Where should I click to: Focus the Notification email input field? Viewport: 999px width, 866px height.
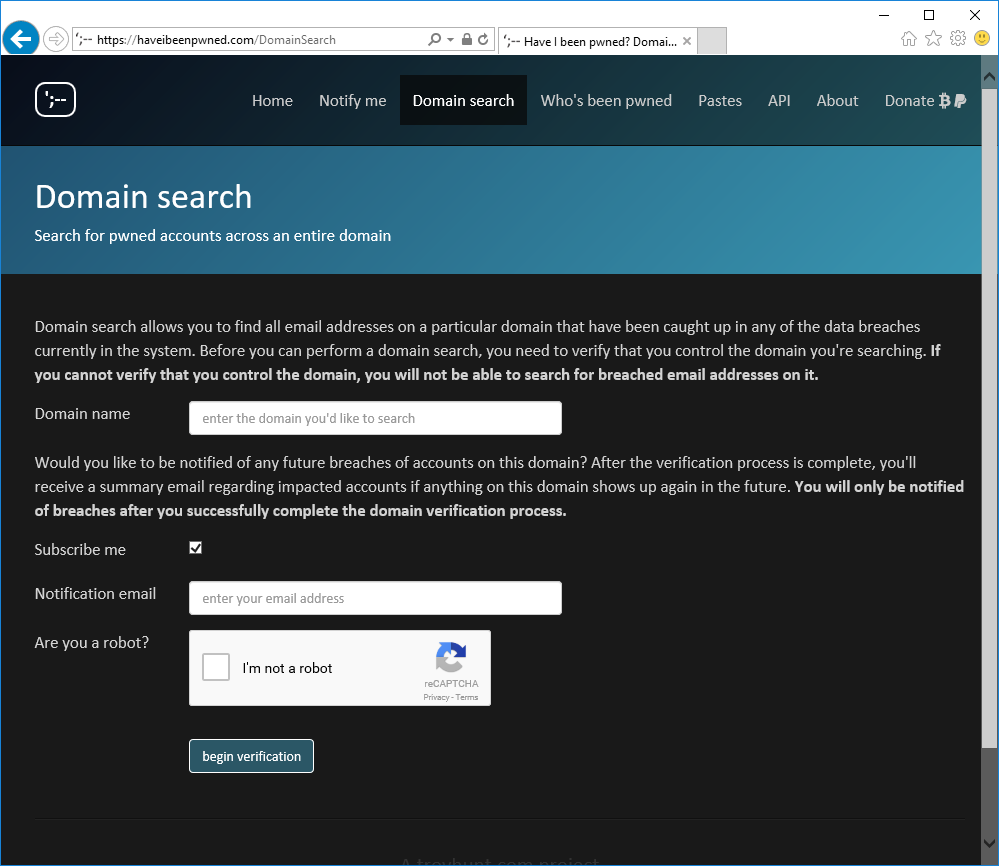[x=375, y=598]
